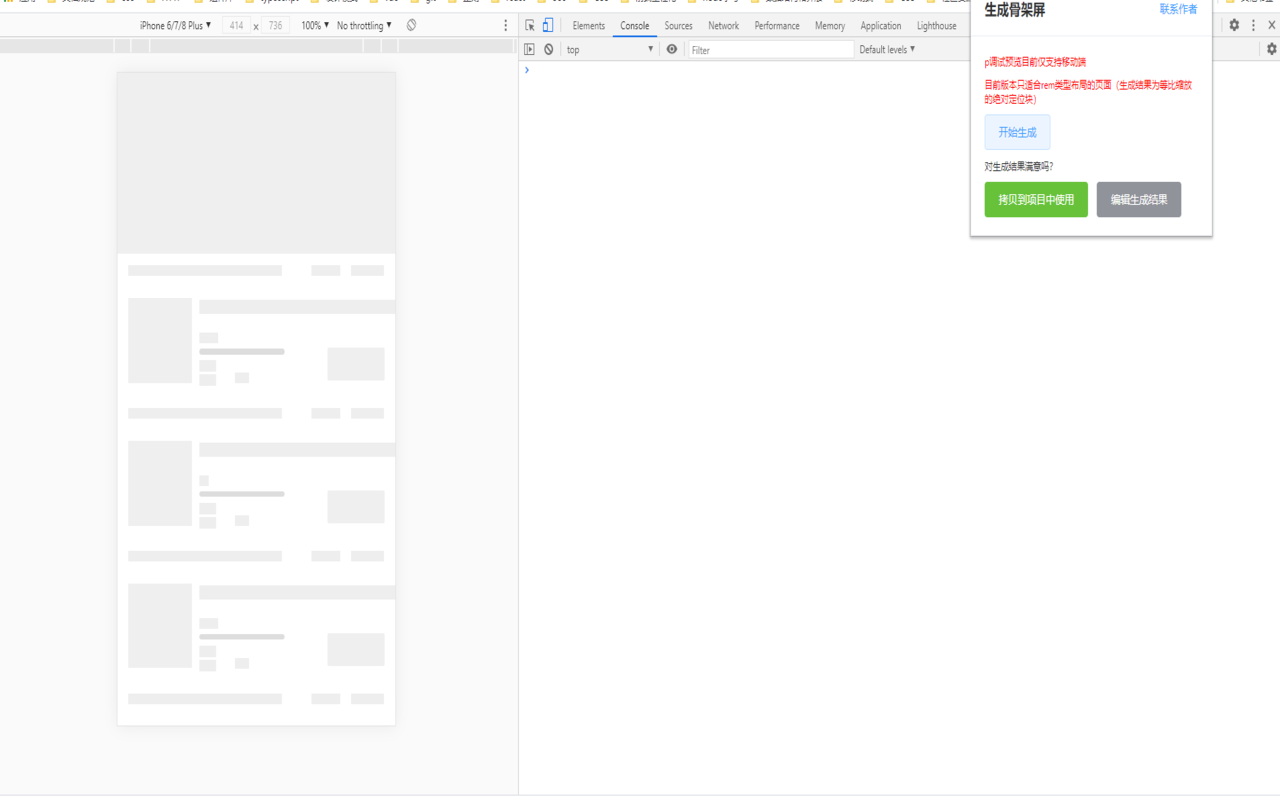
Task: Click the console Filter input field
Action: pyautogui.click(x=770, y=49)
